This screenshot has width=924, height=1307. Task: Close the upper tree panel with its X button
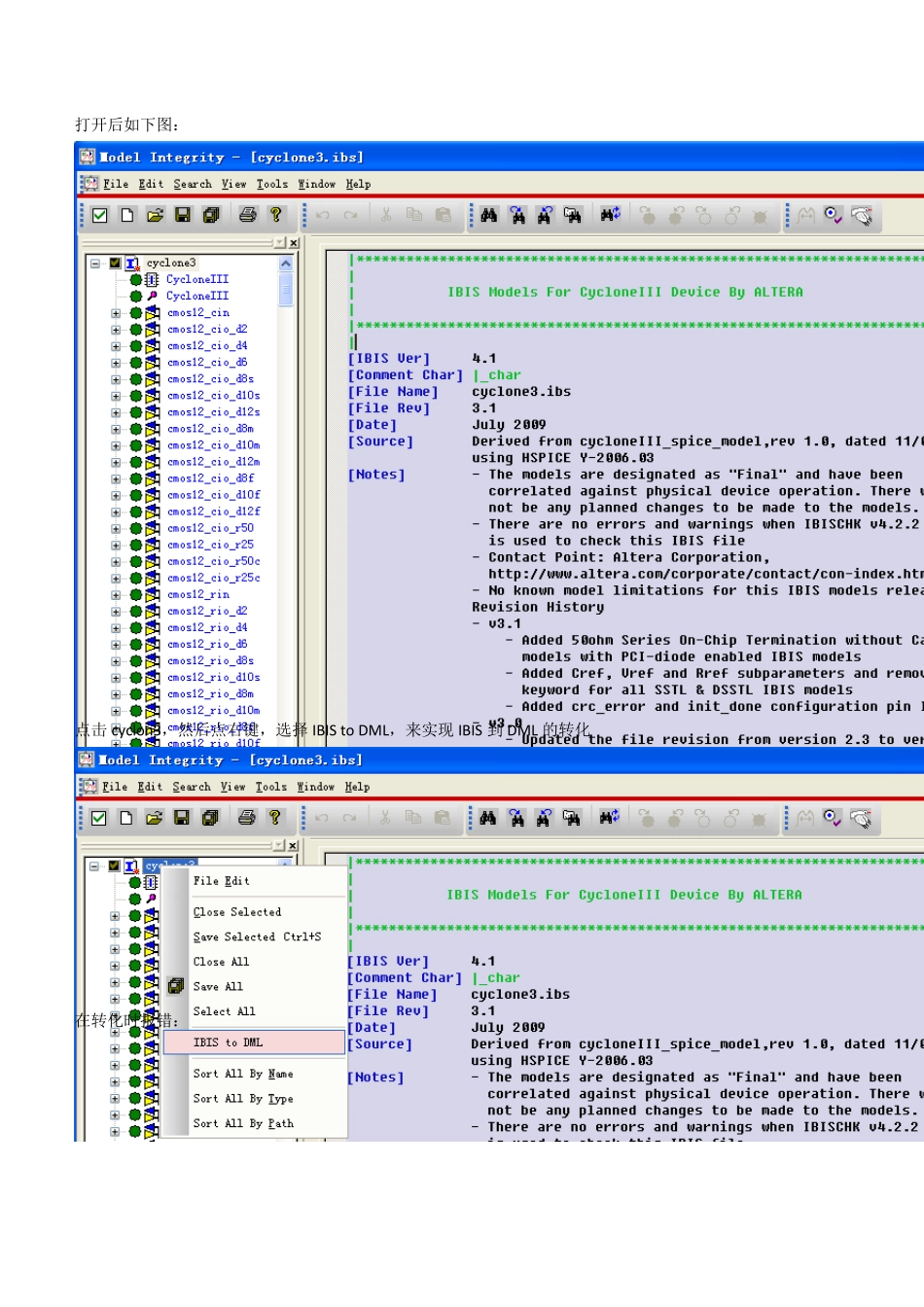294,243
